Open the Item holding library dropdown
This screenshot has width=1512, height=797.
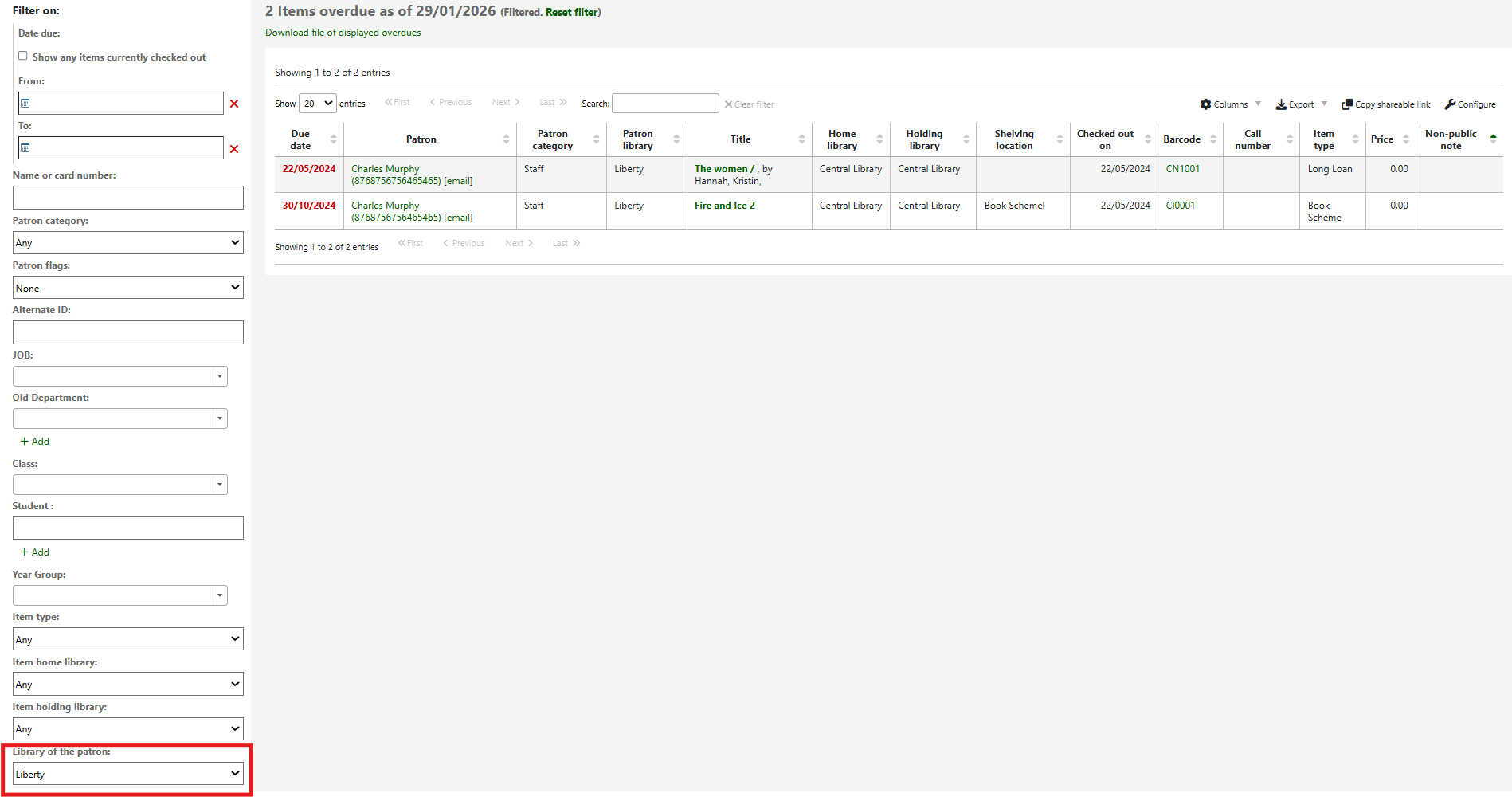pyautogui.click(x=128, y=728)
